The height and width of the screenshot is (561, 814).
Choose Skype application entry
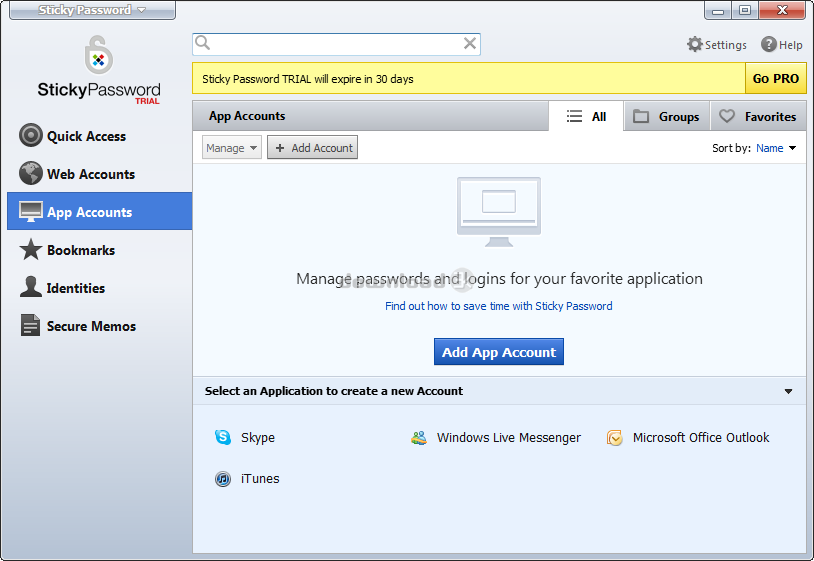pos(245,437)
